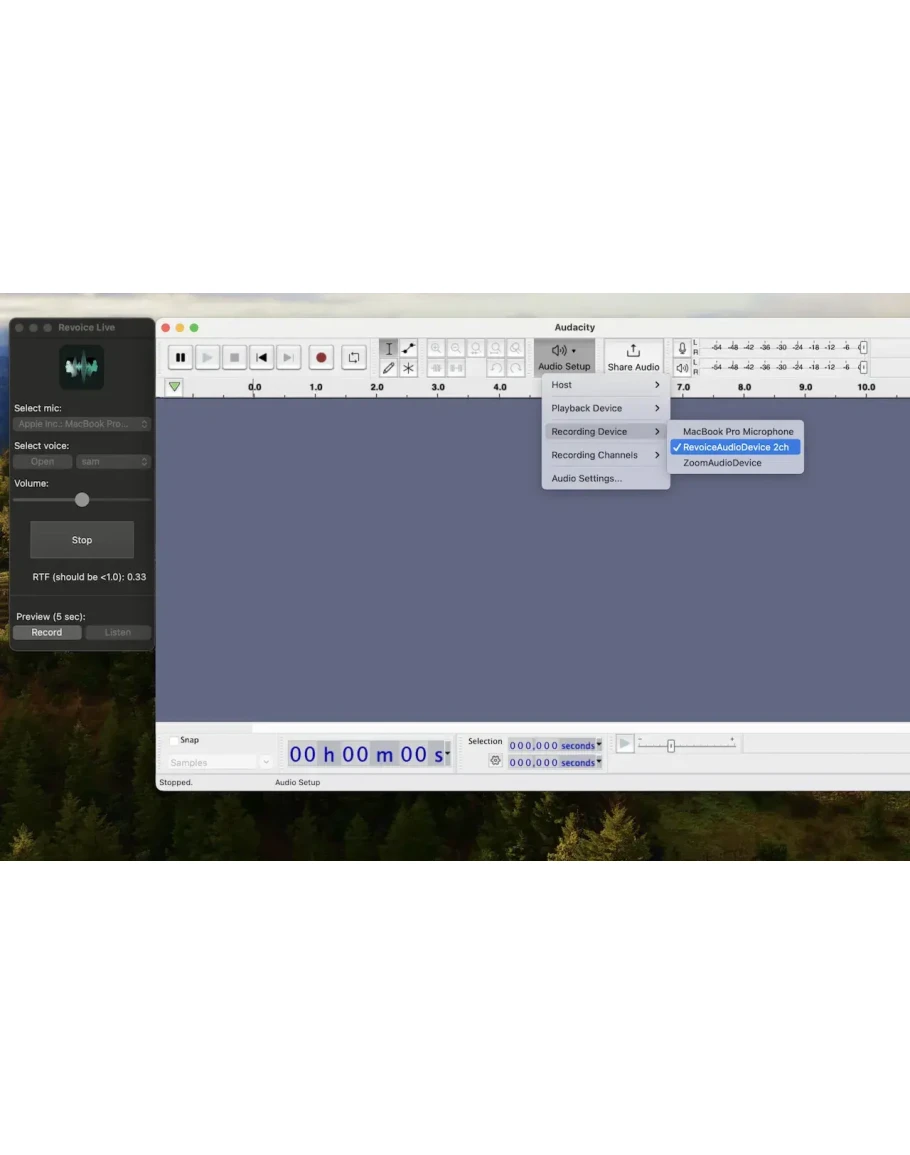Click the timeline ruler at 2.0
The image size is (910, 1155).
[377, 387]
